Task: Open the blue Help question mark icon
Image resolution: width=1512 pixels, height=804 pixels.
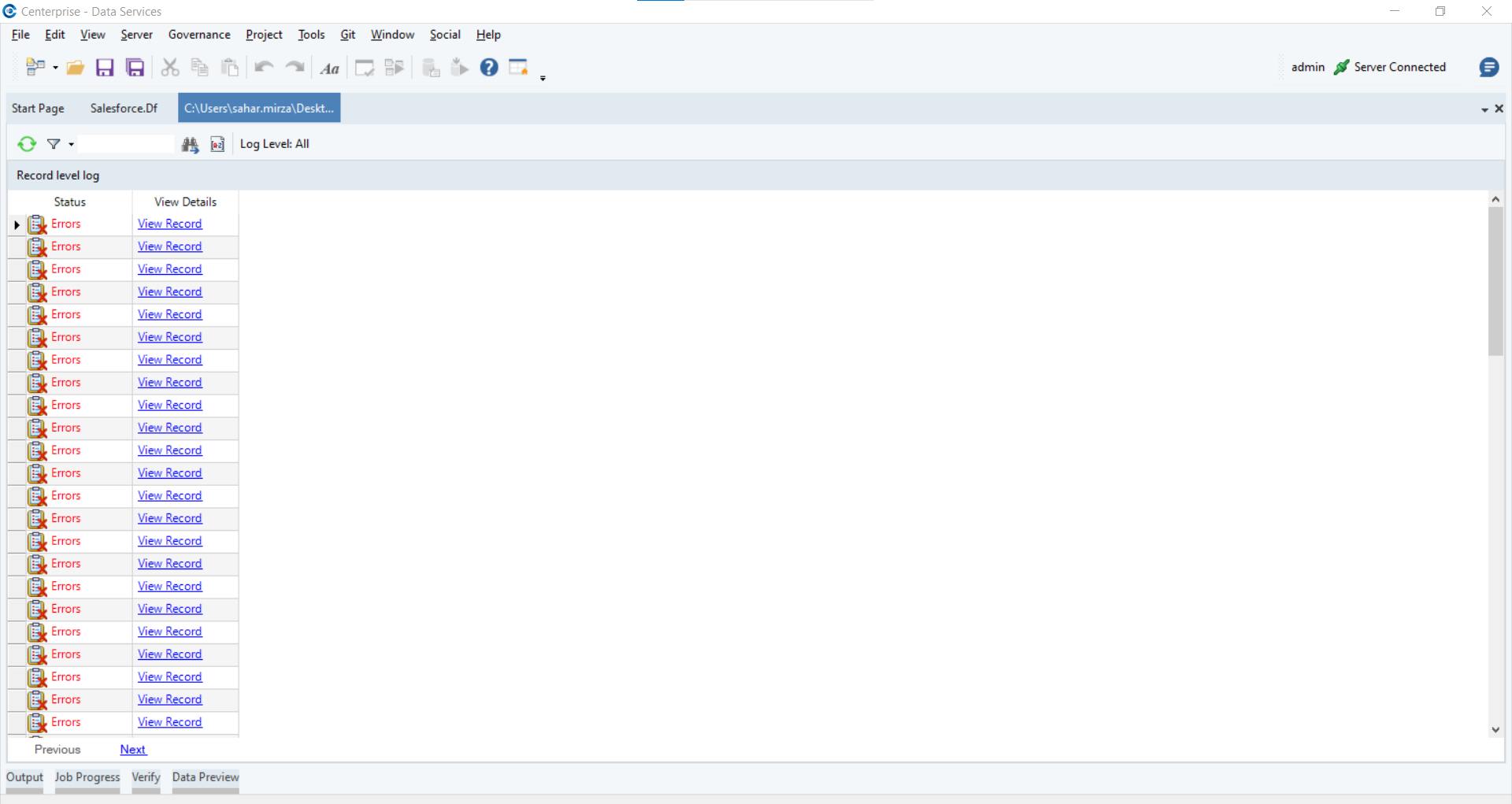Action: point(489,68)
